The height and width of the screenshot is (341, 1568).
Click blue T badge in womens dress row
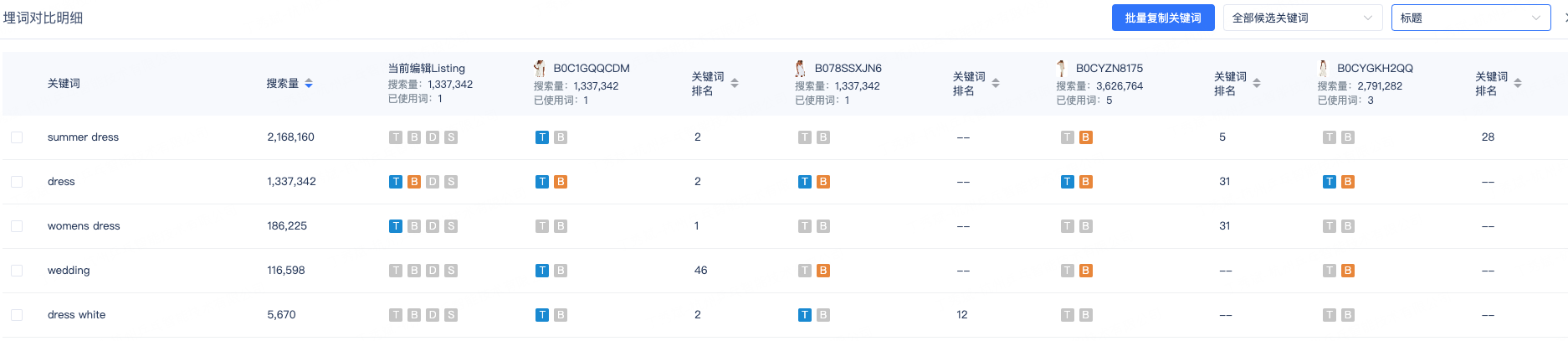pyautogui.click(x=396, y=226)
